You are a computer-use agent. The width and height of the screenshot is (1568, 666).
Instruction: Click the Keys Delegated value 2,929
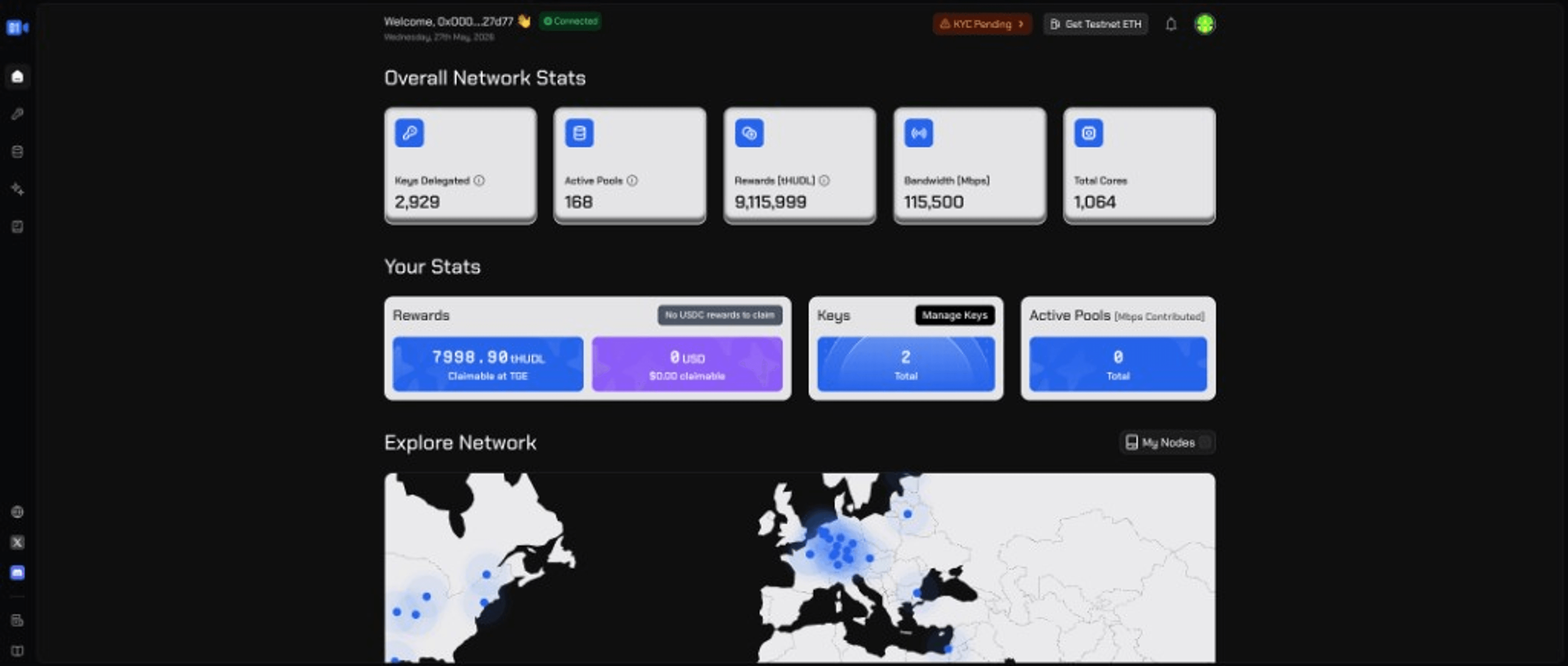[417, 202]
